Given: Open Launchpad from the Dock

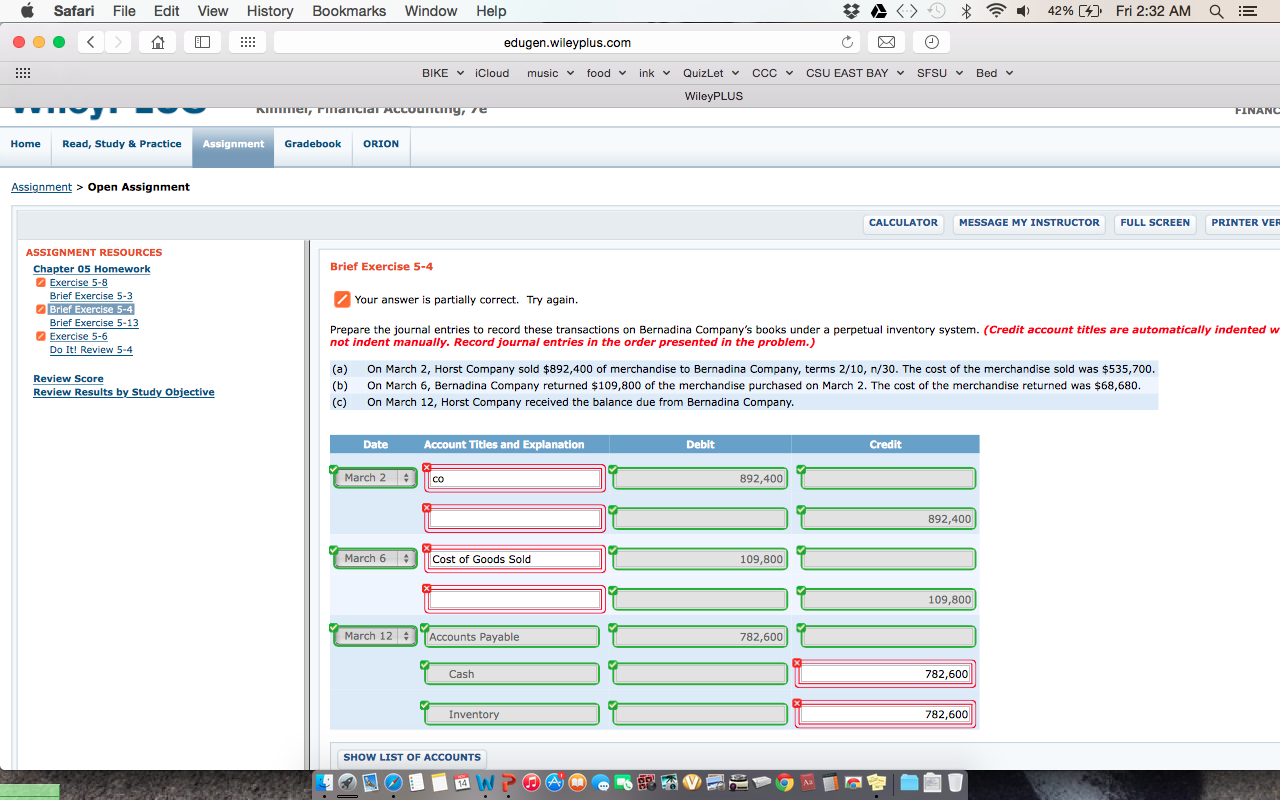Looking at the screenshot, I should [348, 782].
